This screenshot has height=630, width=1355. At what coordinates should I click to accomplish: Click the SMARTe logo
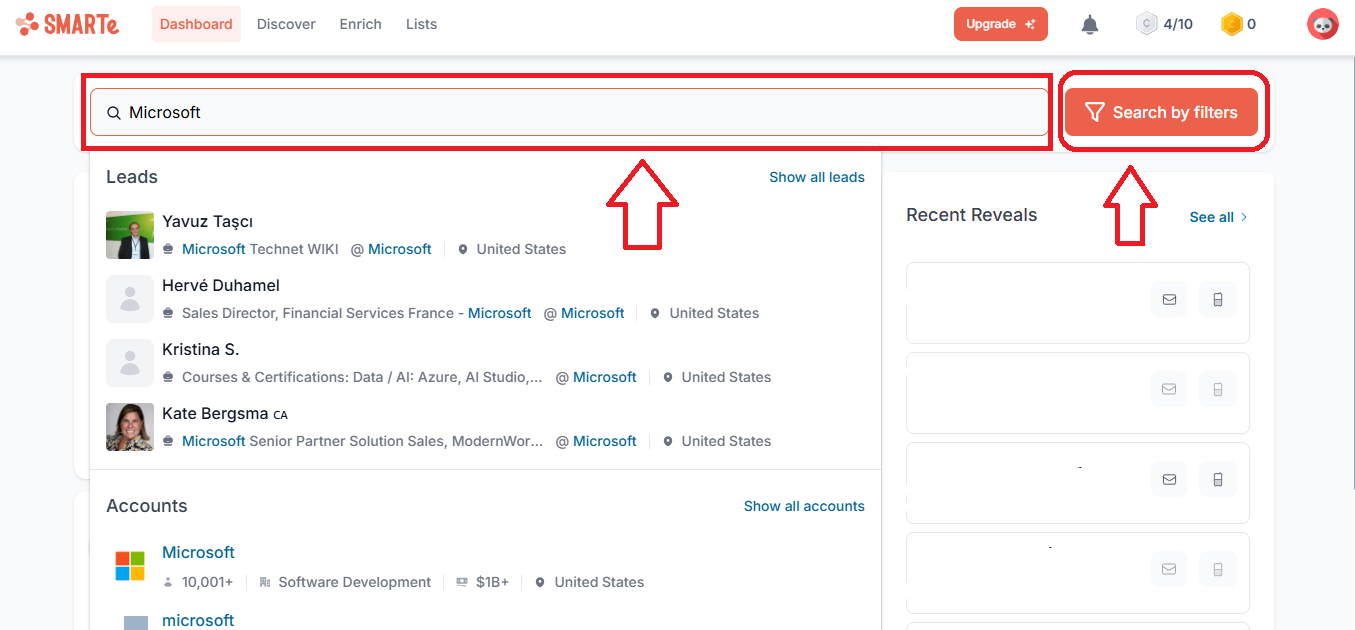tap(67, 24)
